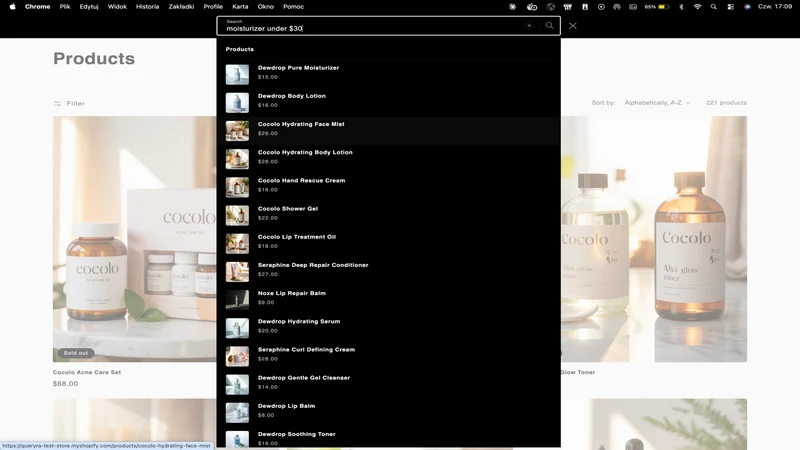The height and width of the screenshot is (450, 800).
Task: Open the Edytuj menu
Action: 89,7
